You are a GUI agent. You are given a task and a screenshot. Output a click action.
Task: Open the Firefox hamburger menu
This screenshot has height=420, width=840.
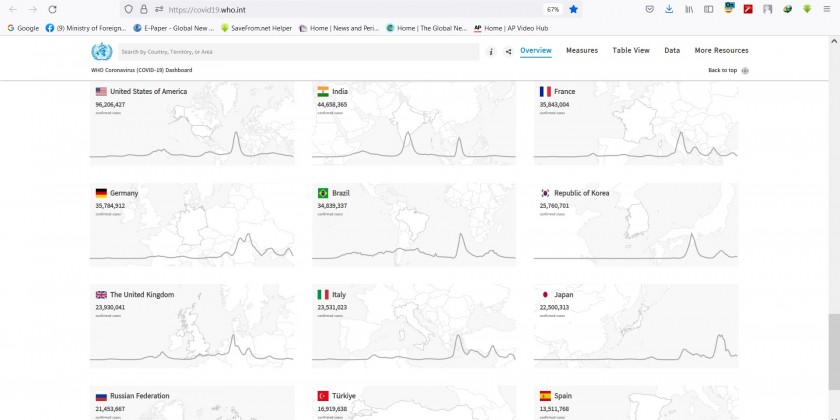coord(828,9)
